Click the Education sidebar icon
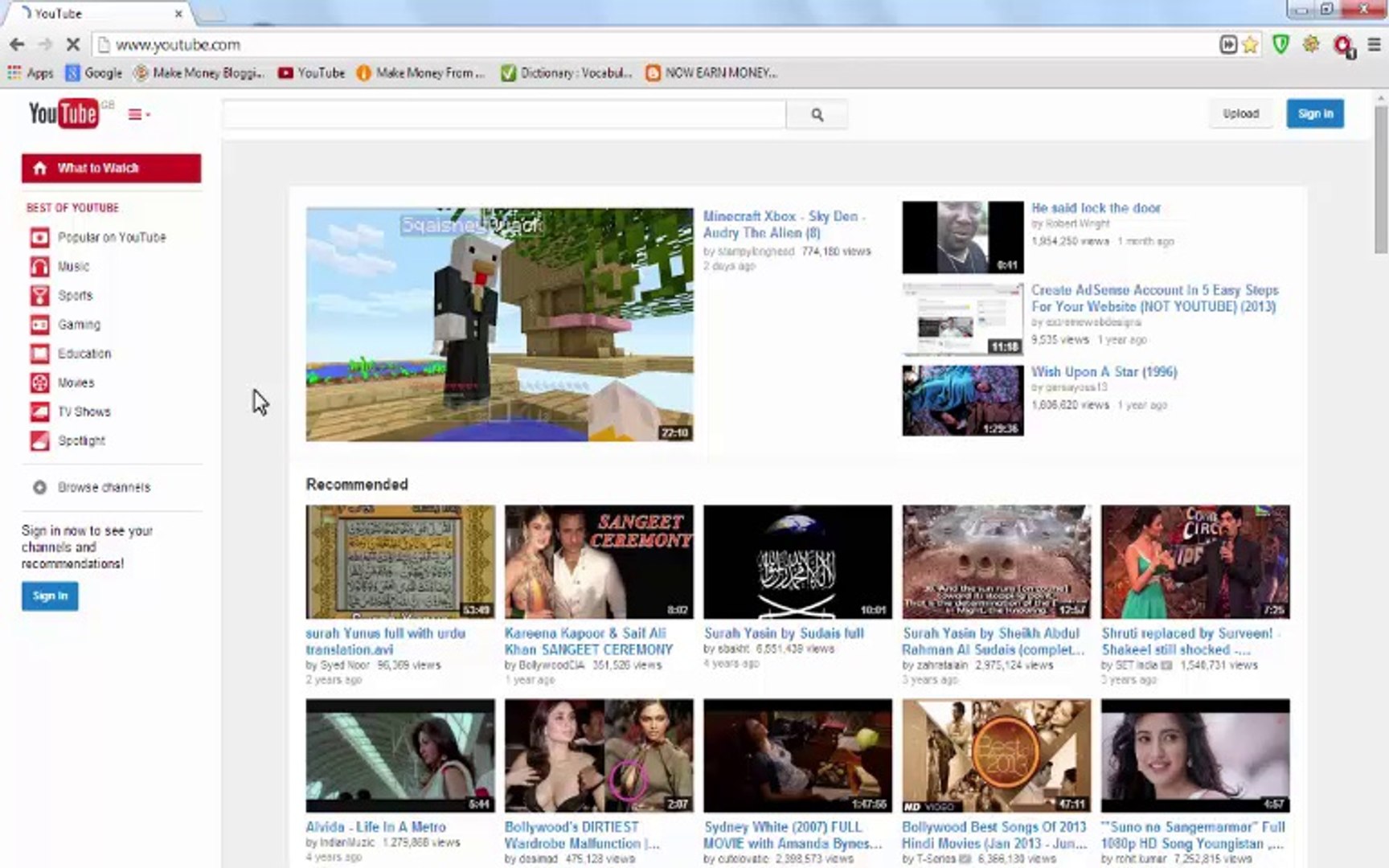Image resolution: width=1389 pixels, height=868 pixels. 39,353
